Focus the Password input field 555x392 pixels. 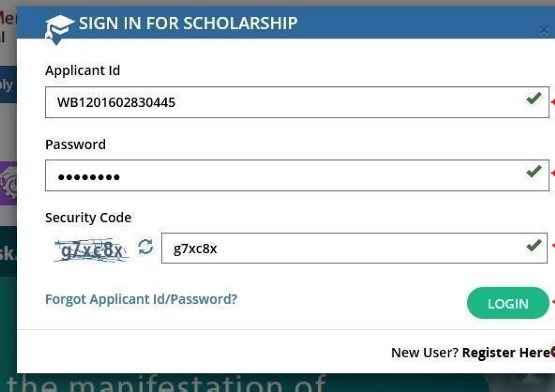pos(297,175)
